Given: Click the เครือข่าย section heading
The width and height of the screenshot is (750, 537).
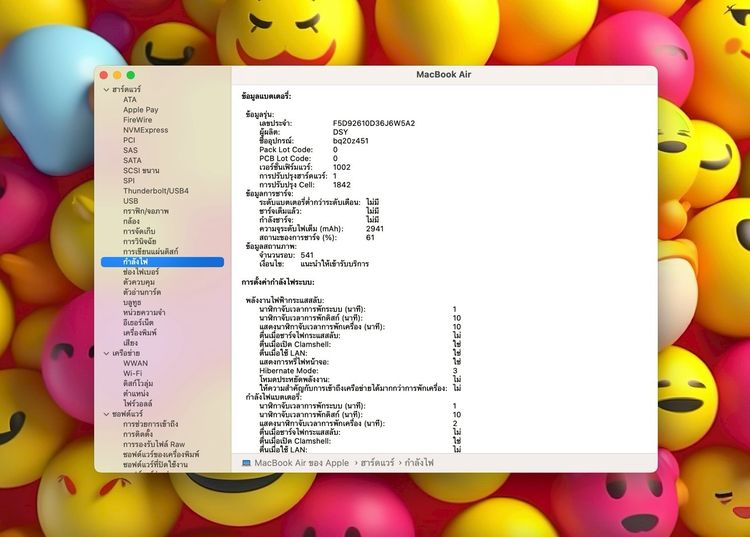Looking at the screenshot, I should (126, 353).
